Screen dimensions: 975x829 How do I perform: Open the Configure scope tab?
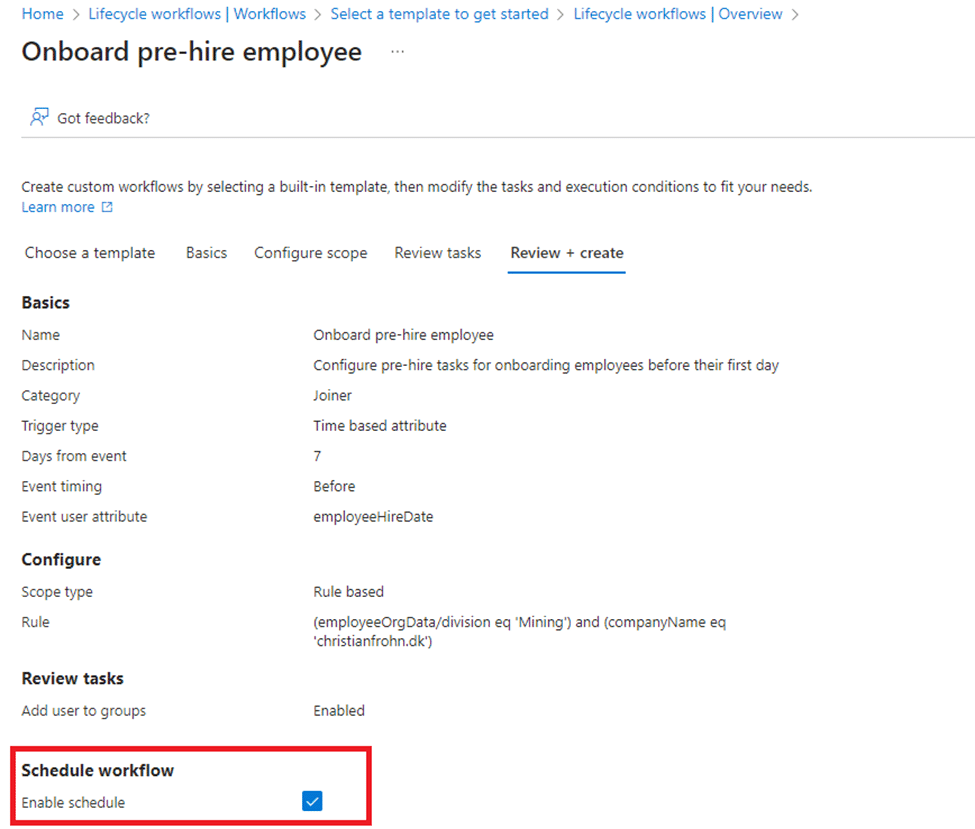[x=310, y=253]
